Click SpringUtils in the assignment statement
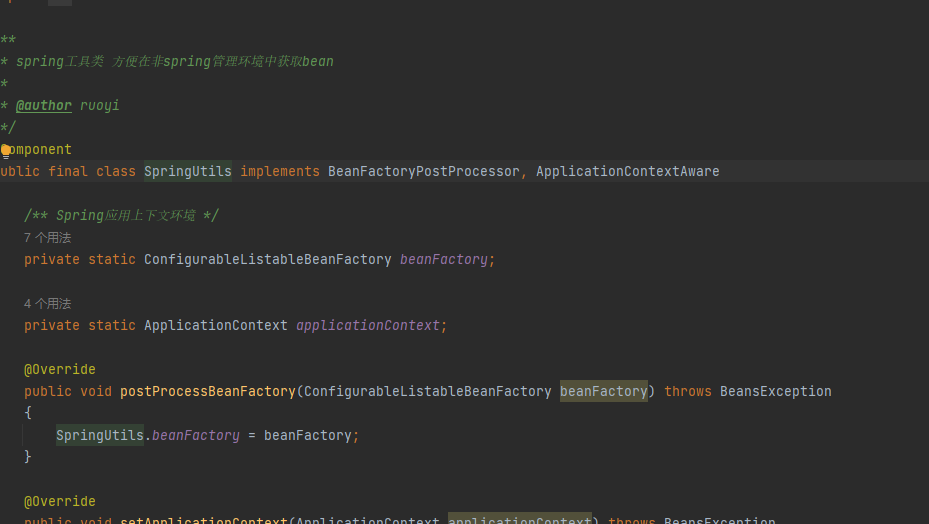 pyautogui.click(x=99, y=436)
